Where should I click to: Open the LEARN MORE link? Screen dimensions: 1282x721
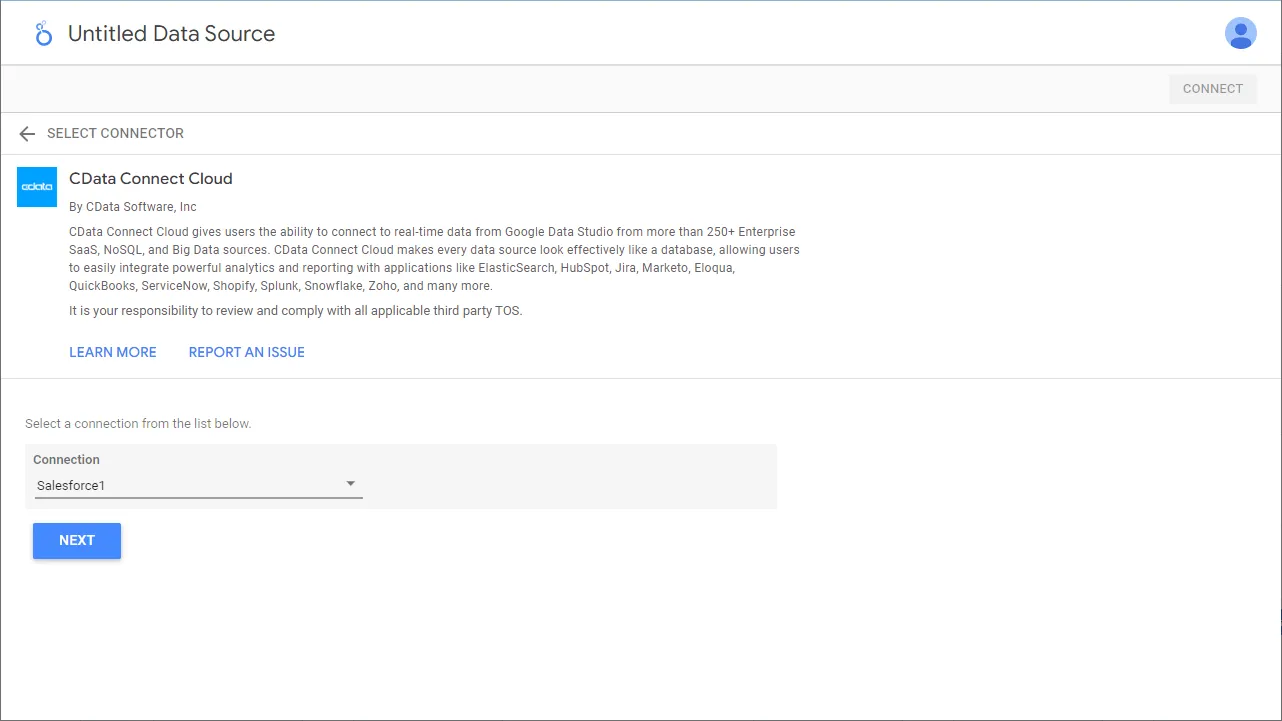pos(113,352)
